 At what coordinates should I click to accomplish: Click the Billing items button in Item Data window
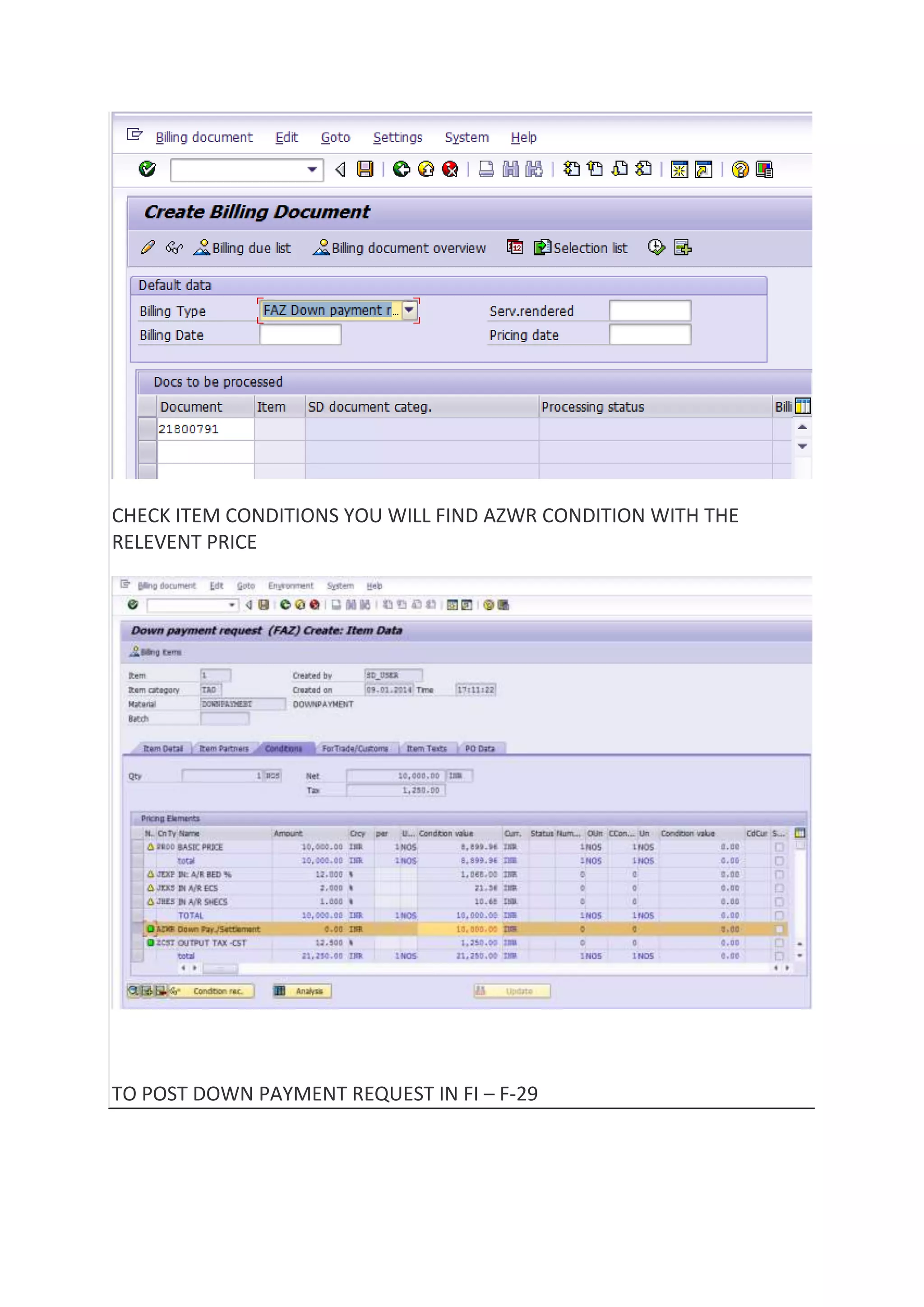155,652
